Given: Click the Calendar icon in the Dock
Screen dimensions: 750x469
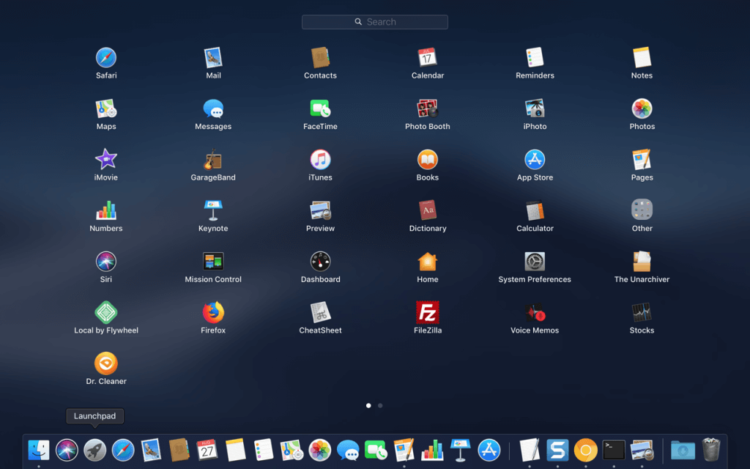Looking at the screenshot, I should tap(207, 450).
